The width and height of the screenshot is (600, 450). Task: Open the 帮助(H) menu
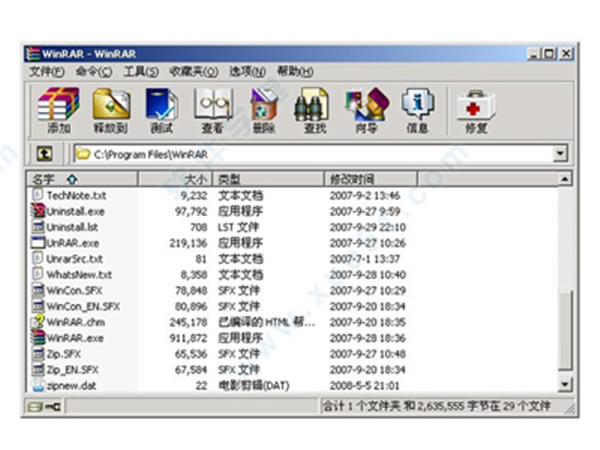coord(295,72)
